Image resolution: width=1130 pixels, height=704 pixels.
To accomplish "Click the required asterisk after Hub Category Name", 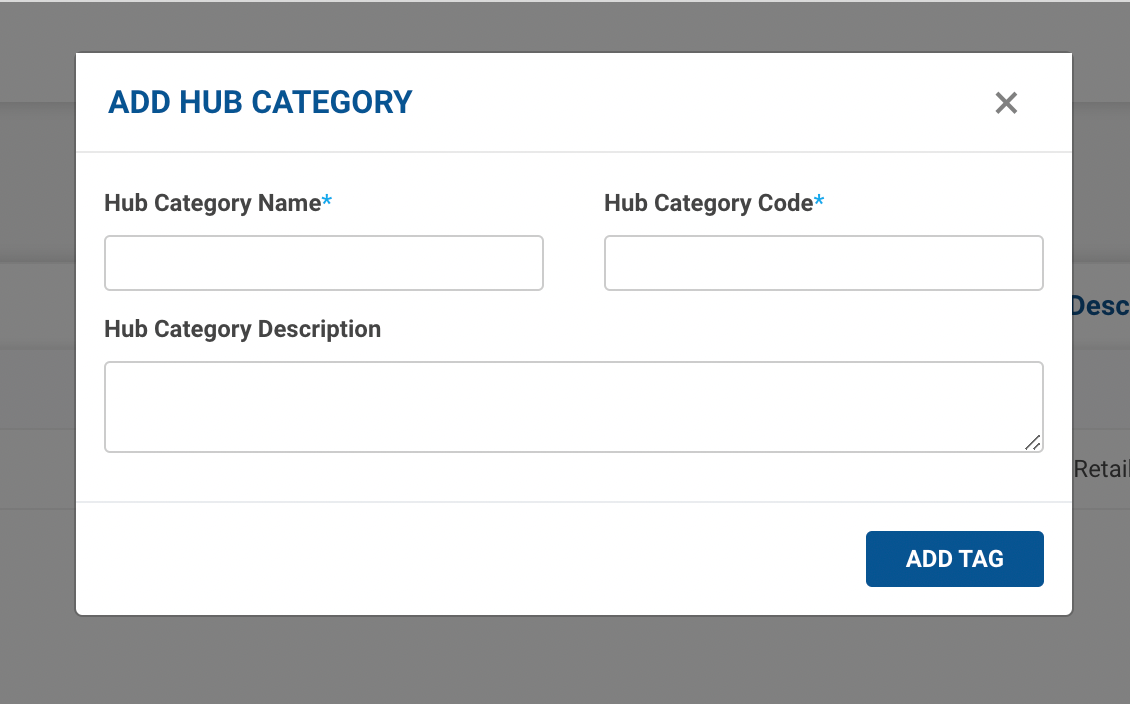I will pos(327,203).
